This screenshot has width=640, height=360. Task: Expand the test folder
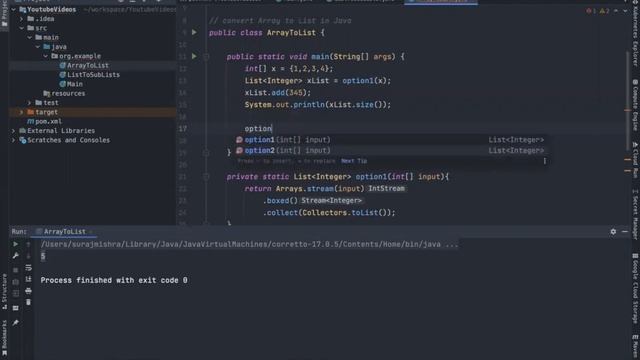(x=30, y=103)
